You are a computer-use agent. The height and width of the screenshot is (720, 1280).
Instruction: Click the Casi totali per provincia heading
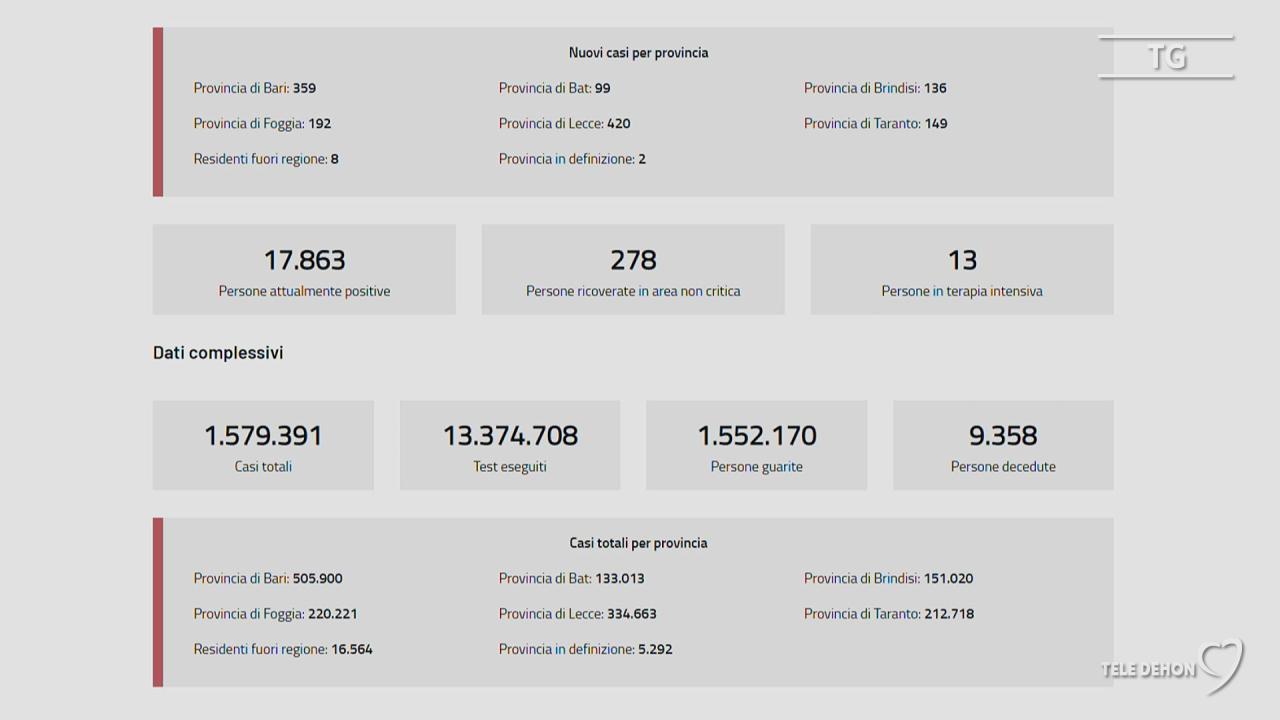[638, 543]
